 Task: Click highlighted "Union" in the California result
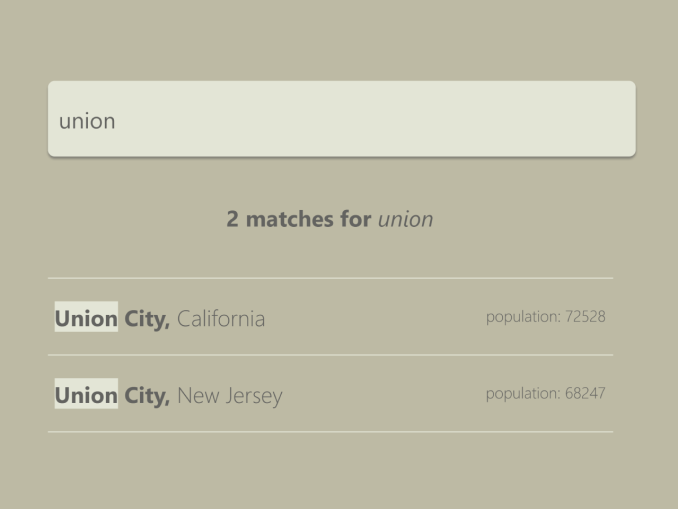(x=86, y=319)
